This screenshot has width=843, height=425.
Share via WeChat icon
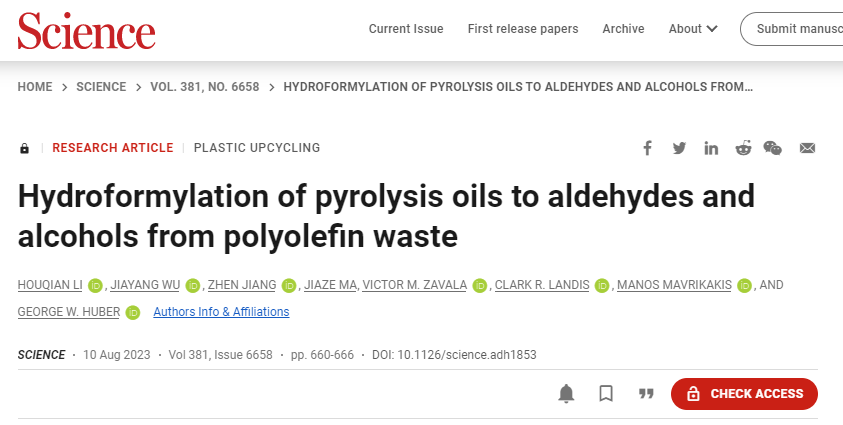pyautogui.click(x=773, y=148)
